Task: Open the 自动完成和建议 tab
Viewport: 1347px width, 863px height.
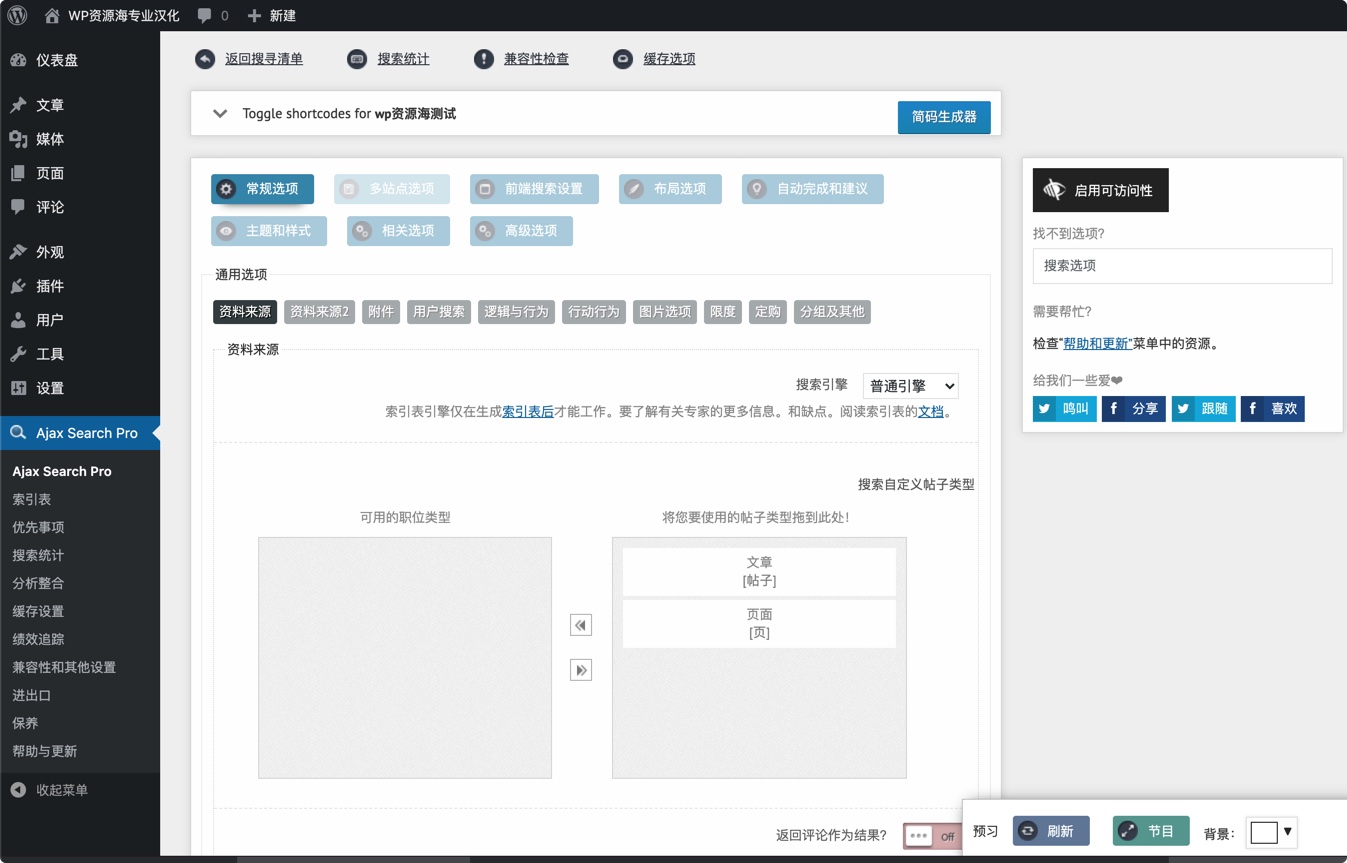Action: (x=813, y=189)
